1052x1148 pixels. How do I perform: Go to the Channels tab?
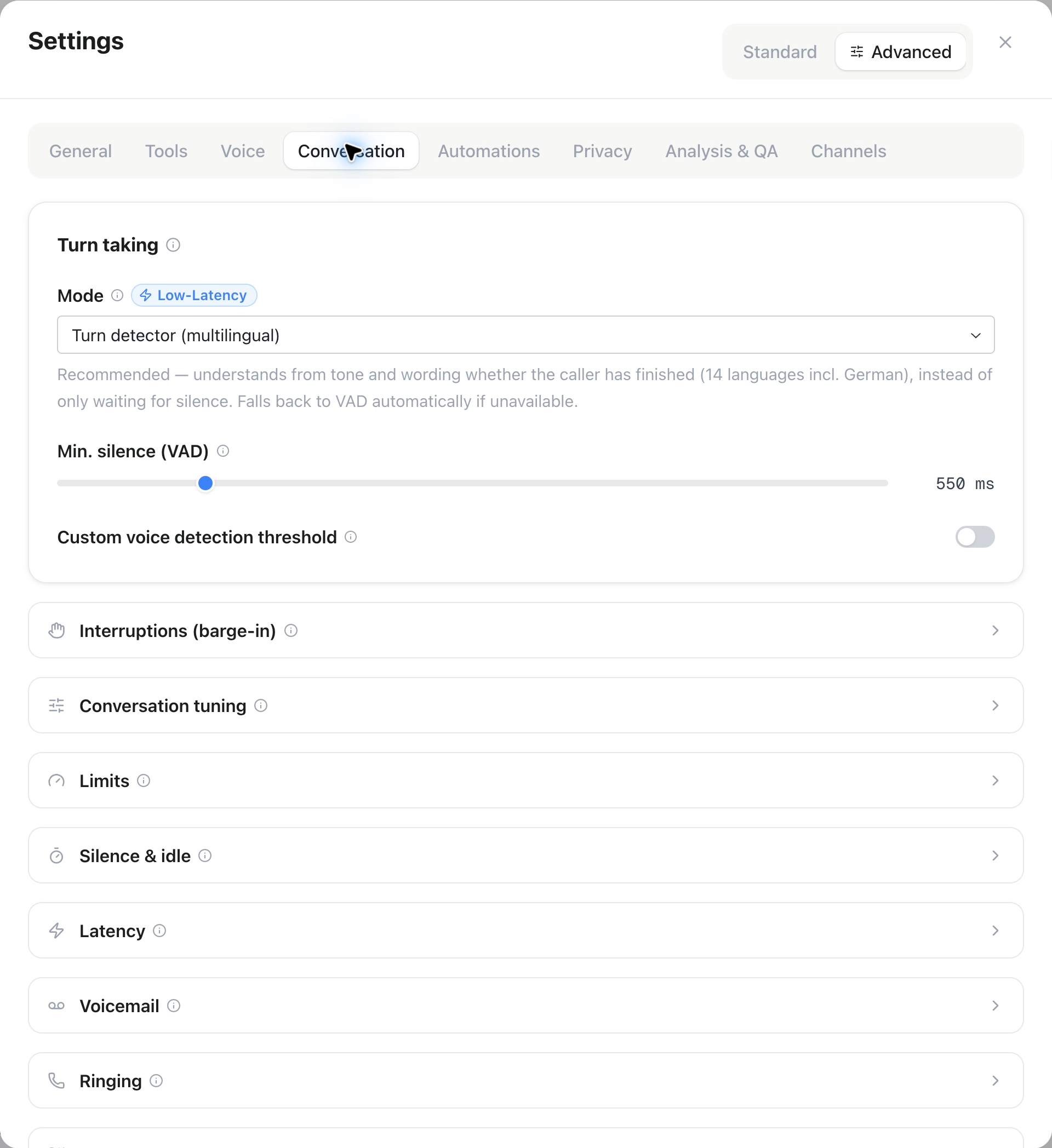click(849, 151)
